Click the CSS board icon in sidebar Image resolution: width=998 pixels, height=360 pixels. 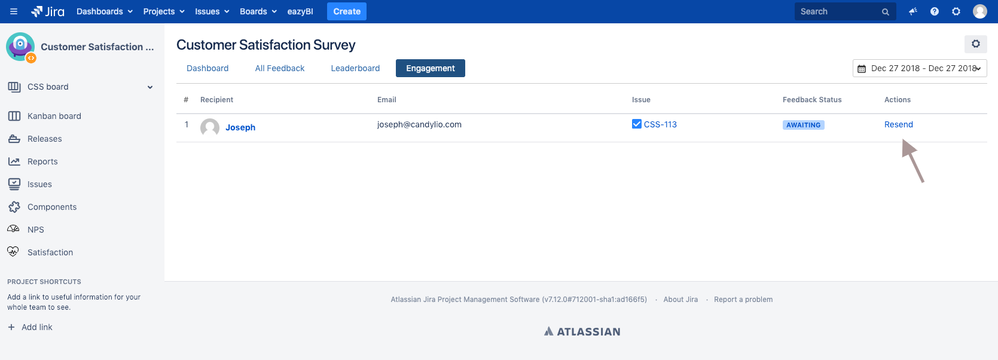click(x=14, y=87)
